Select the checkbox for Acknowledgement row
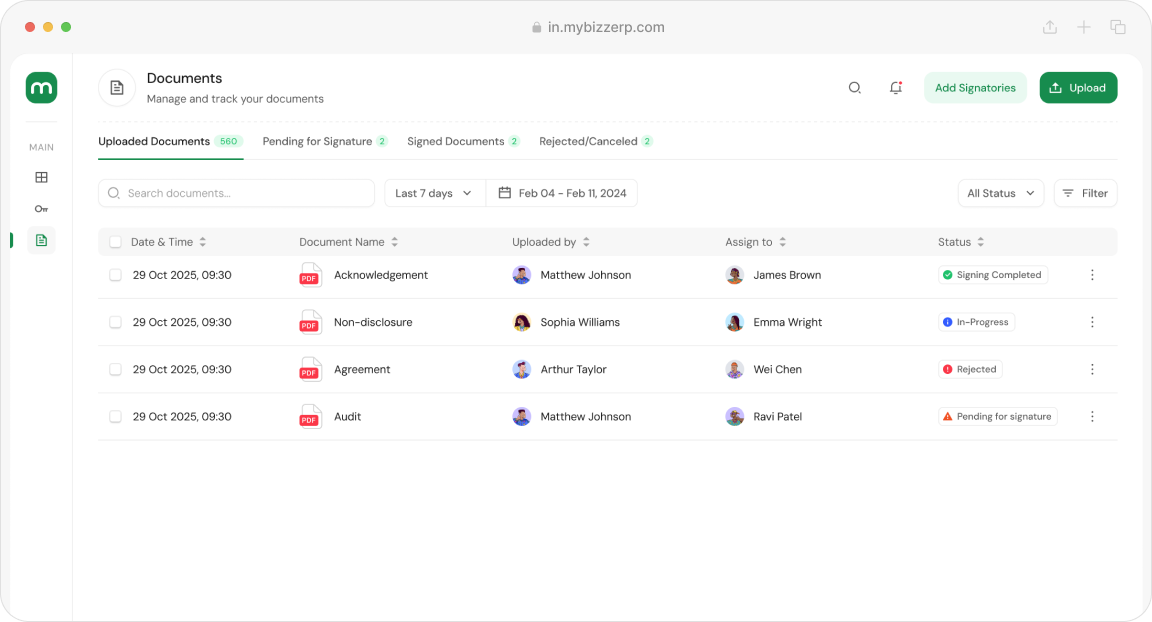 (115, 275)
